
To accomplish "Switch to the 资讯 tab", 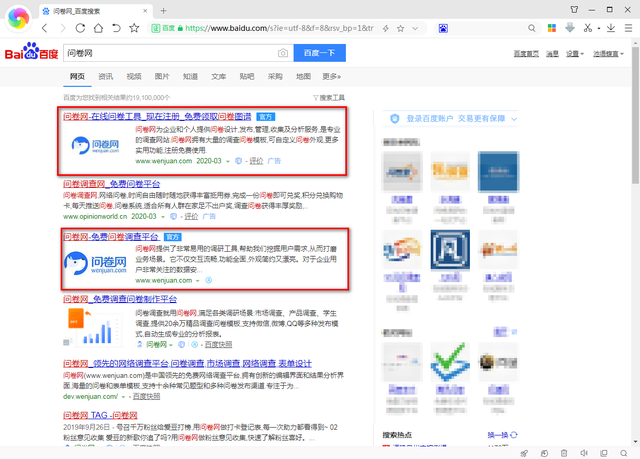I will (x=105, y=76).
